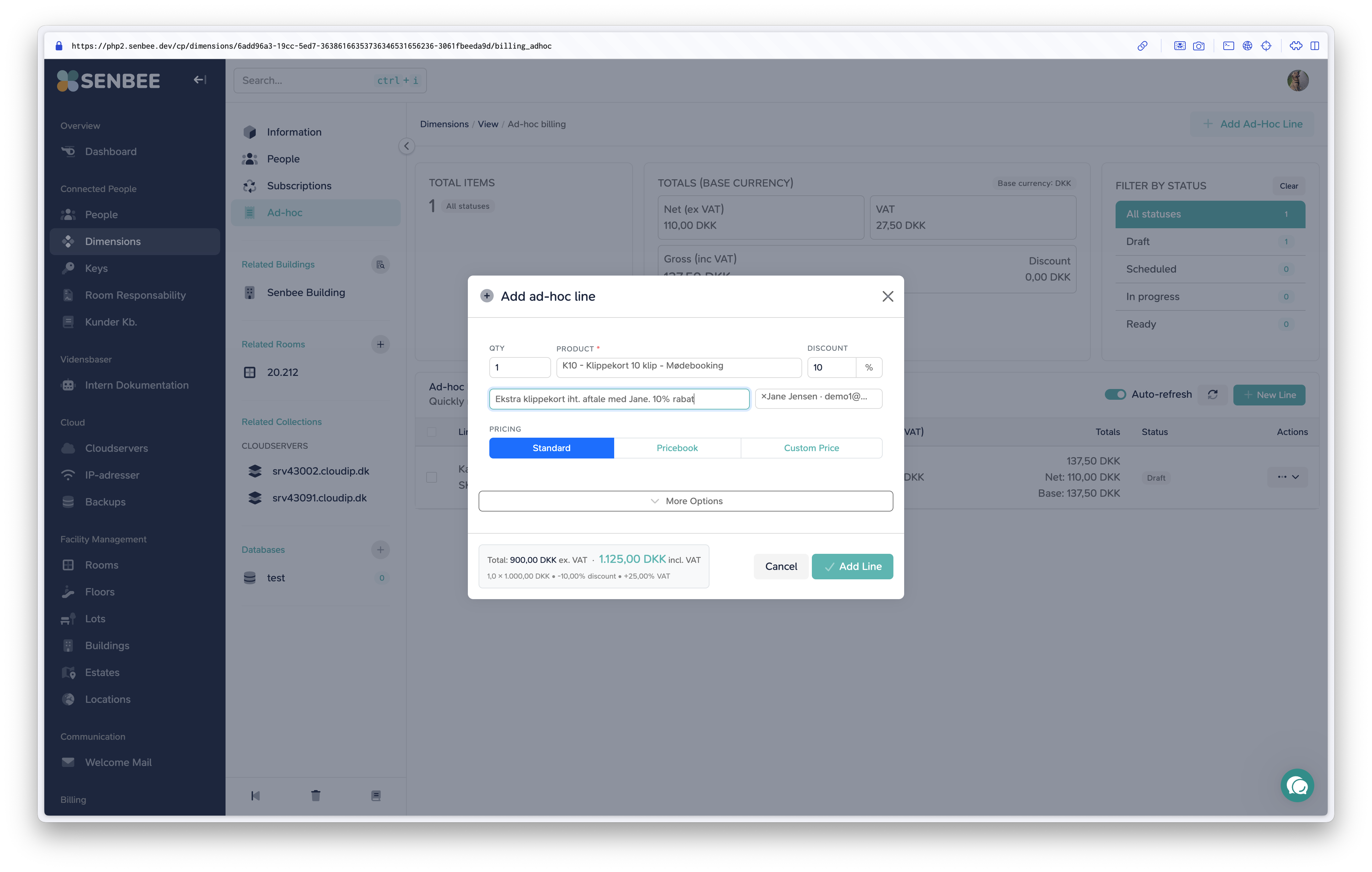Focus the top Search box
The width and height of the screenshot is (1372, 872).
[x=330, y=80]
